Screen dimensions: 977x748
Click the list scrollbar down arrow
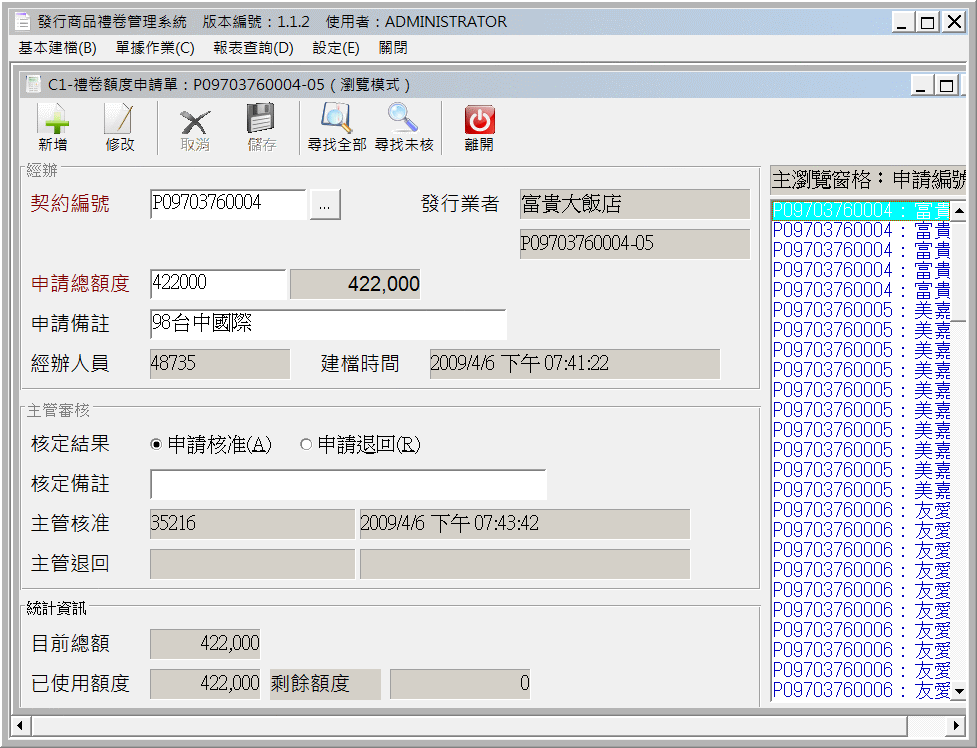point(959,691)
